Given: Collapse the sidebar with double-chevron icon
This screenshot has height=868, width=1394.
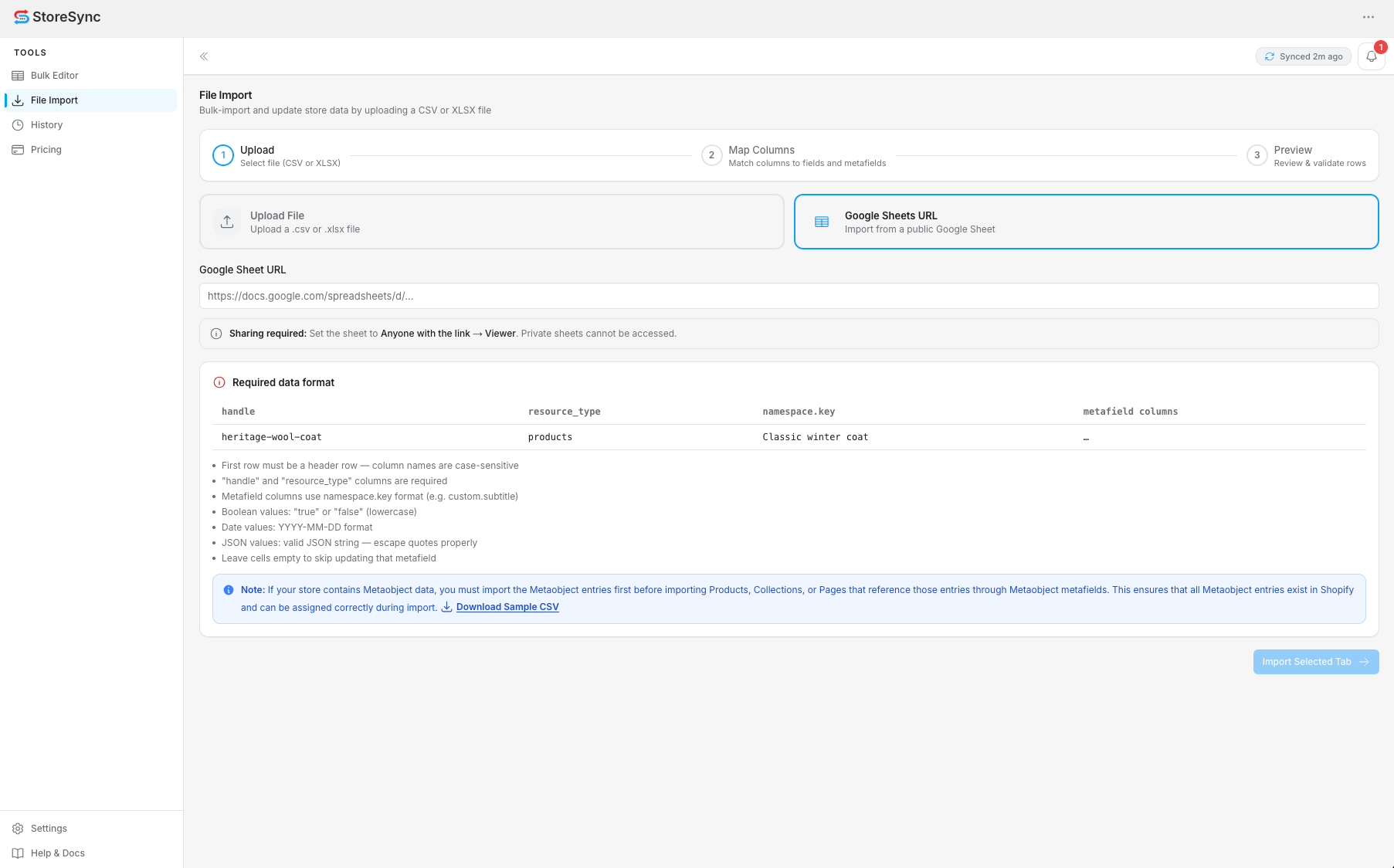Looking at the screenshot, I should (204, 56).
